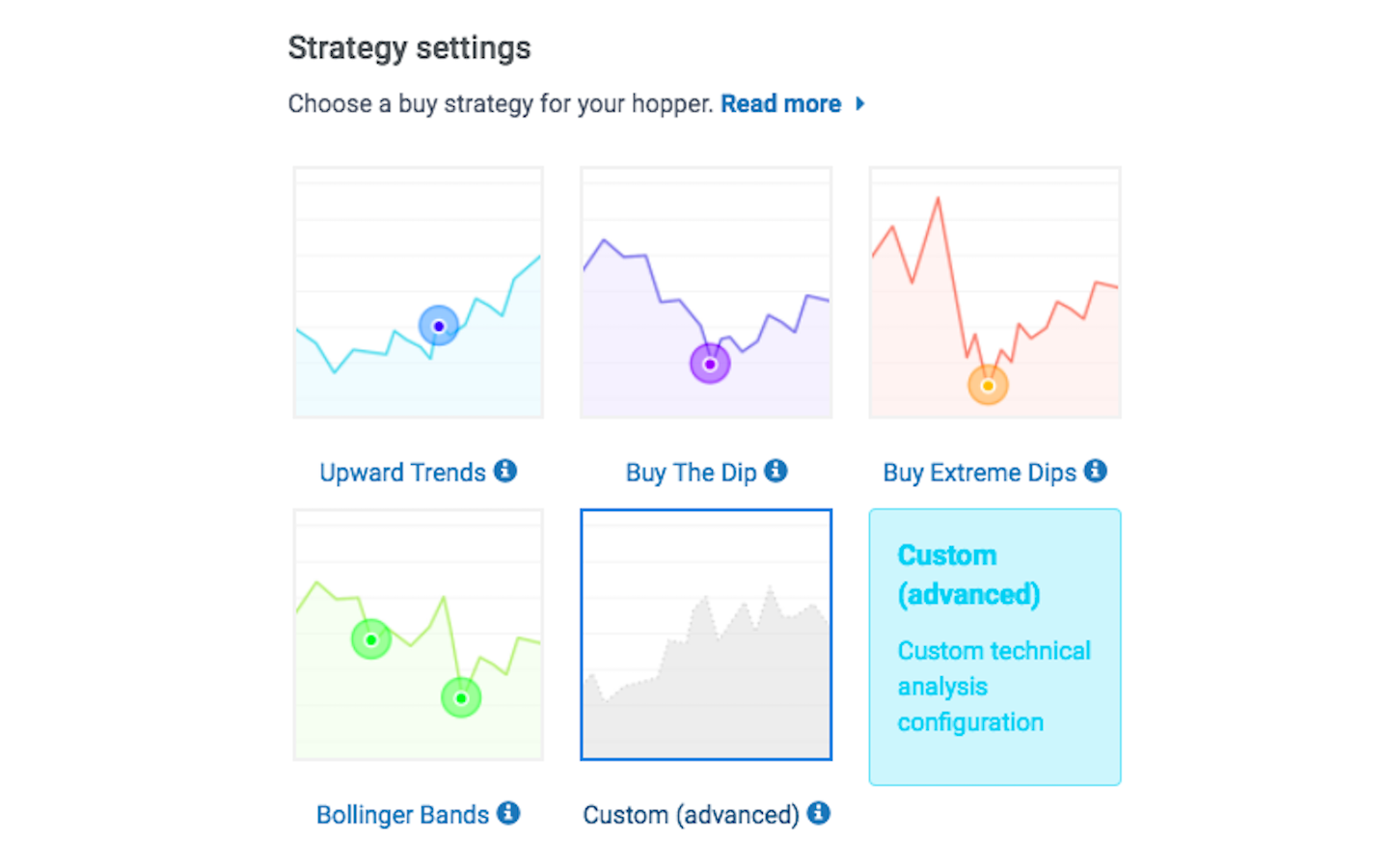Click upper green marker on Bollinger Bands chart

[370, 639]
